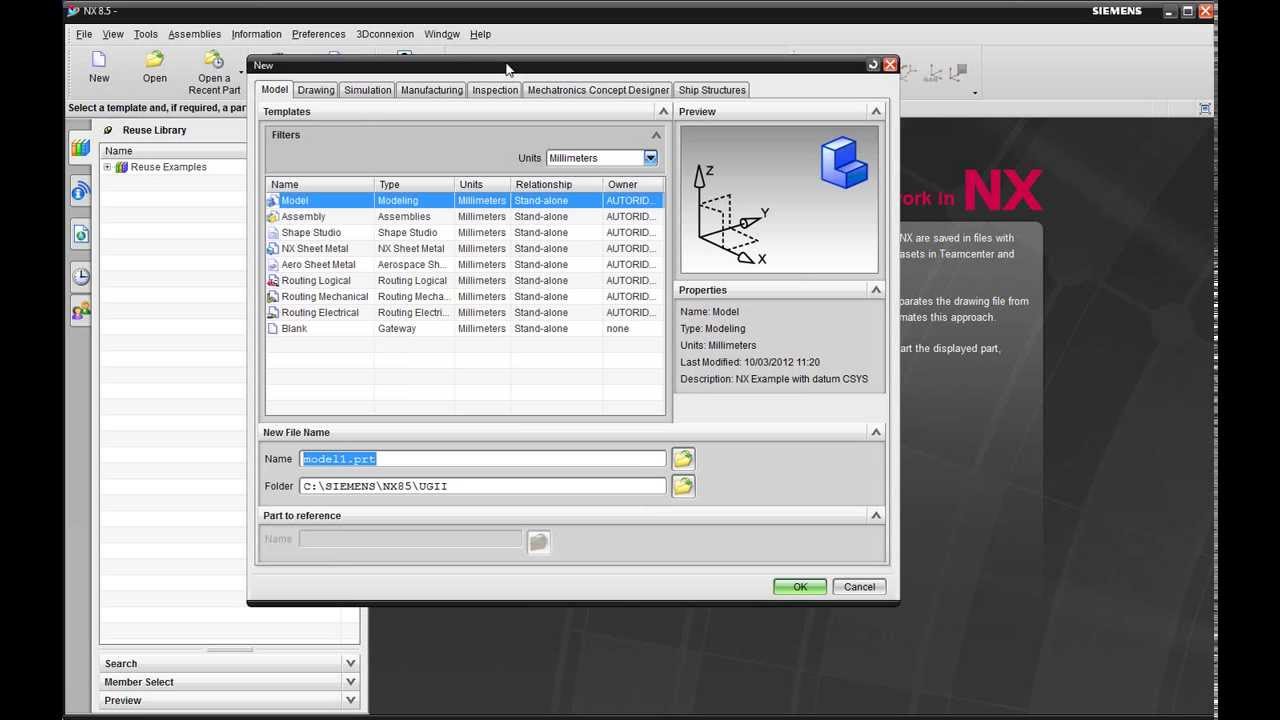This screenshot has height=720, width=1280.
Task: Click the file Name input field
Action: 483,459
